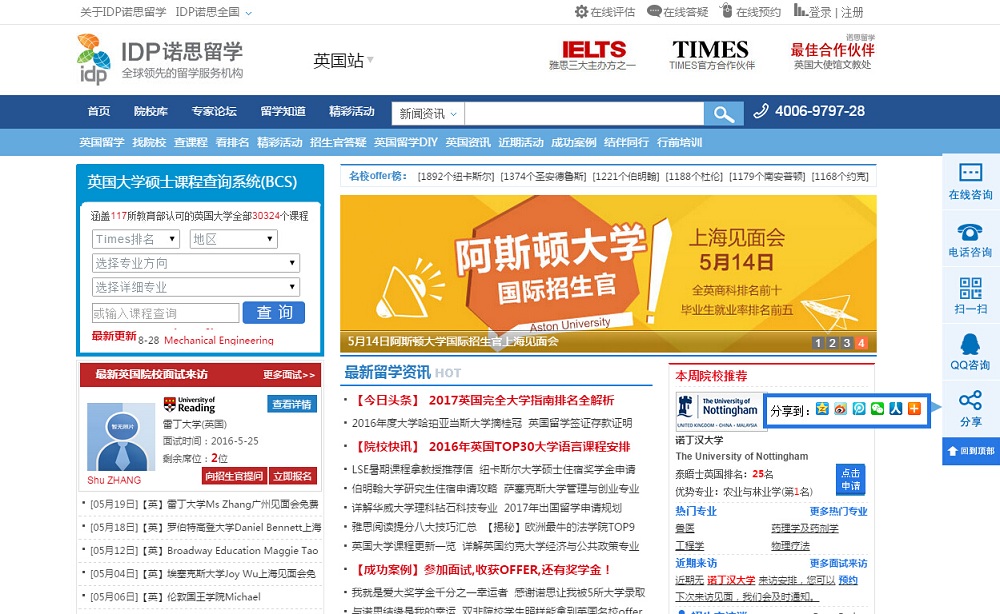This screenshot has width=1000, height=614.
Task: Go to 首页 in main navigation
Action: pos(99,112)
